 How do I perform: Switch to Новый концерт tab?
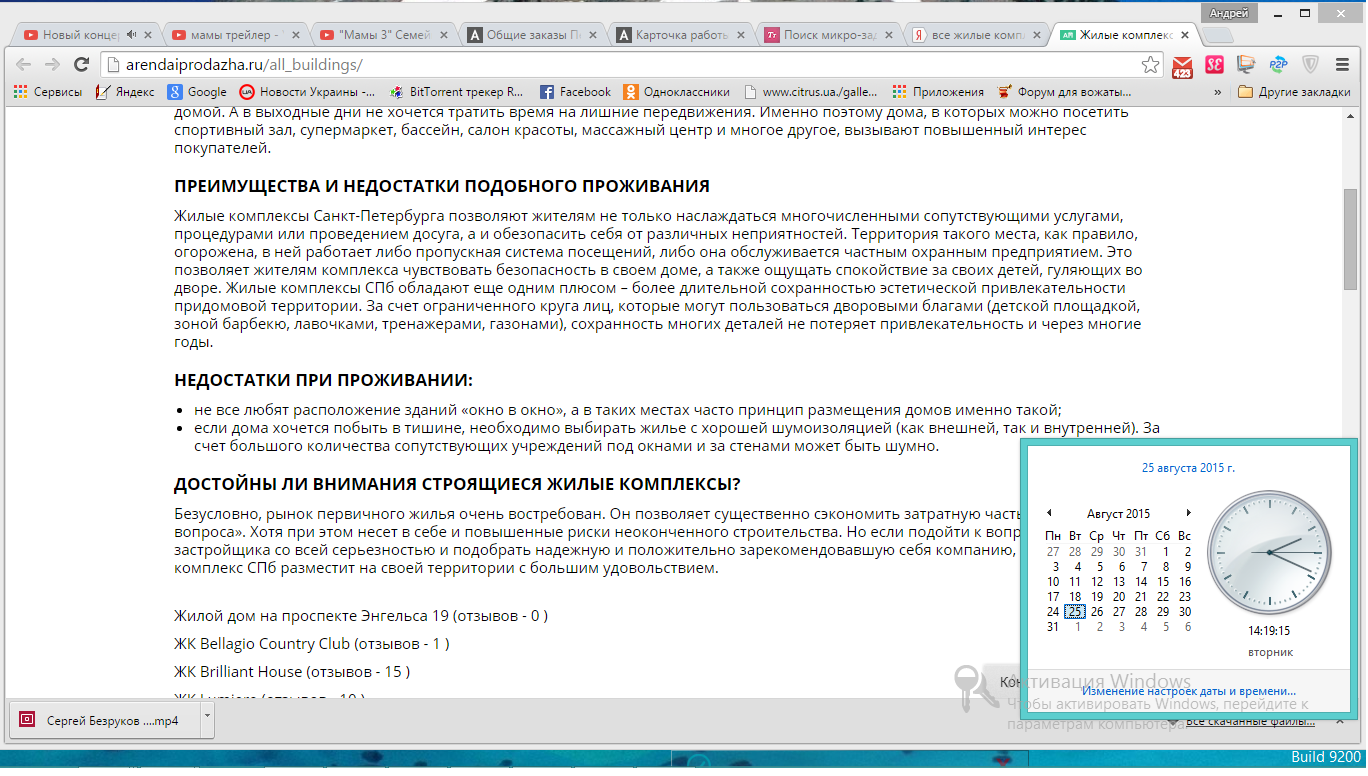[83, 35]
